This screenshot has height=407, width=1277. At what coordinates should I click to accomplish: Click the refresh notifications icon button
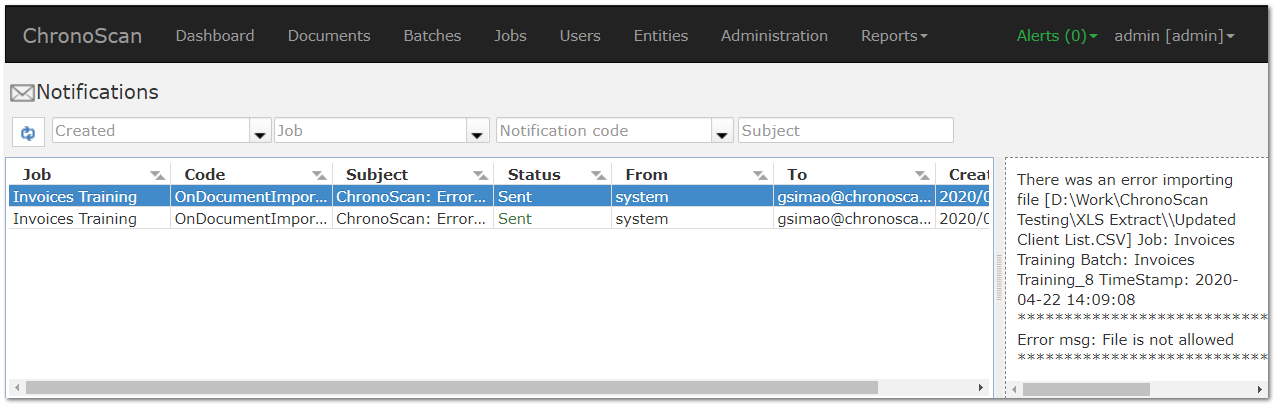(27, 132)
